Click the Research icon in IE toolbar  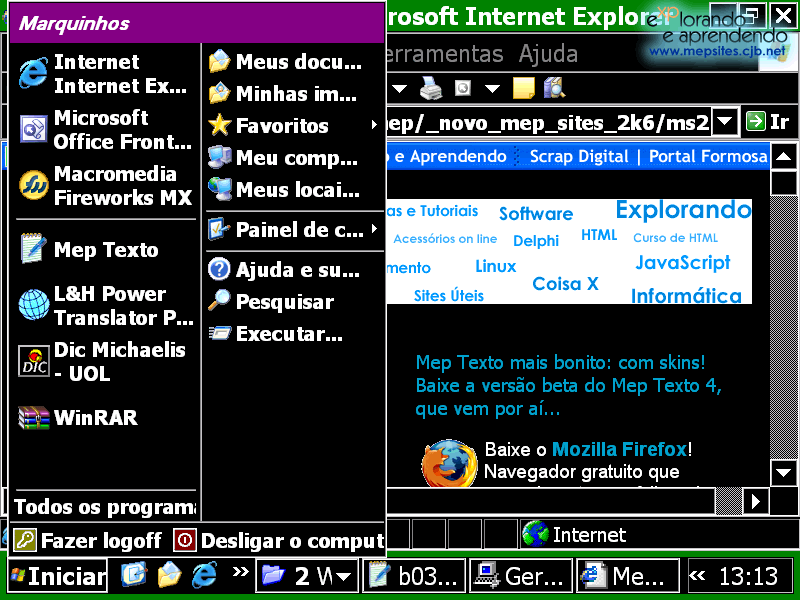(554, 88)
